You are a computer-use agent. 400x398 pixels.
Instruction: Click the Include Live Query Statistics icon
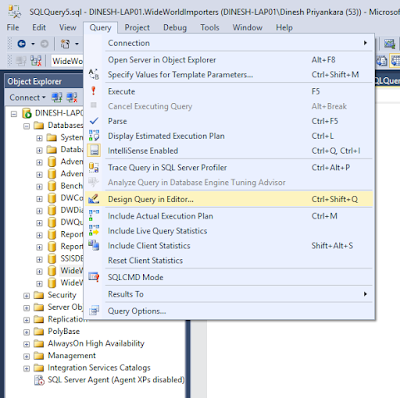(94, 231)
